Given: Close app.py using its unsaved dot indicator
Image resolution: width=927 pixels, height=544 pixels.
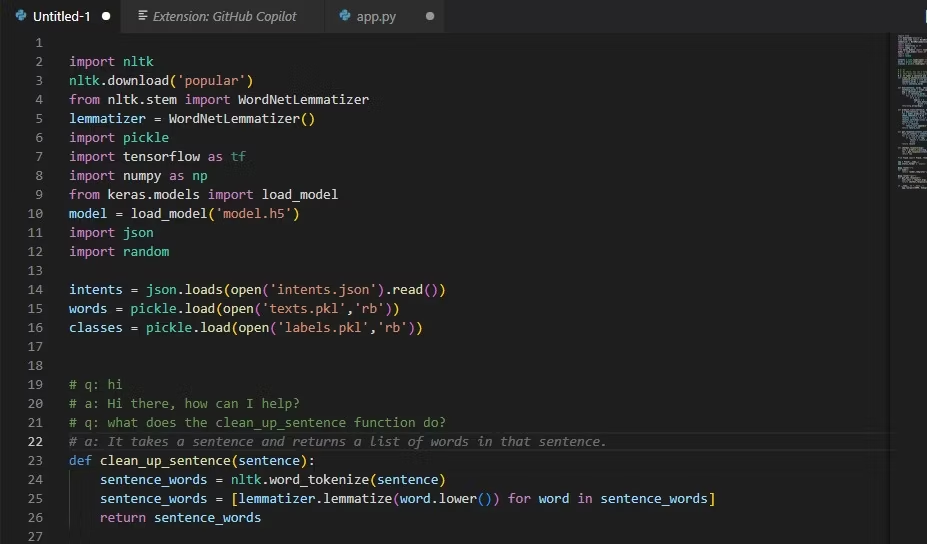Looking at the screenshot, I should click(x=430, y=16).
